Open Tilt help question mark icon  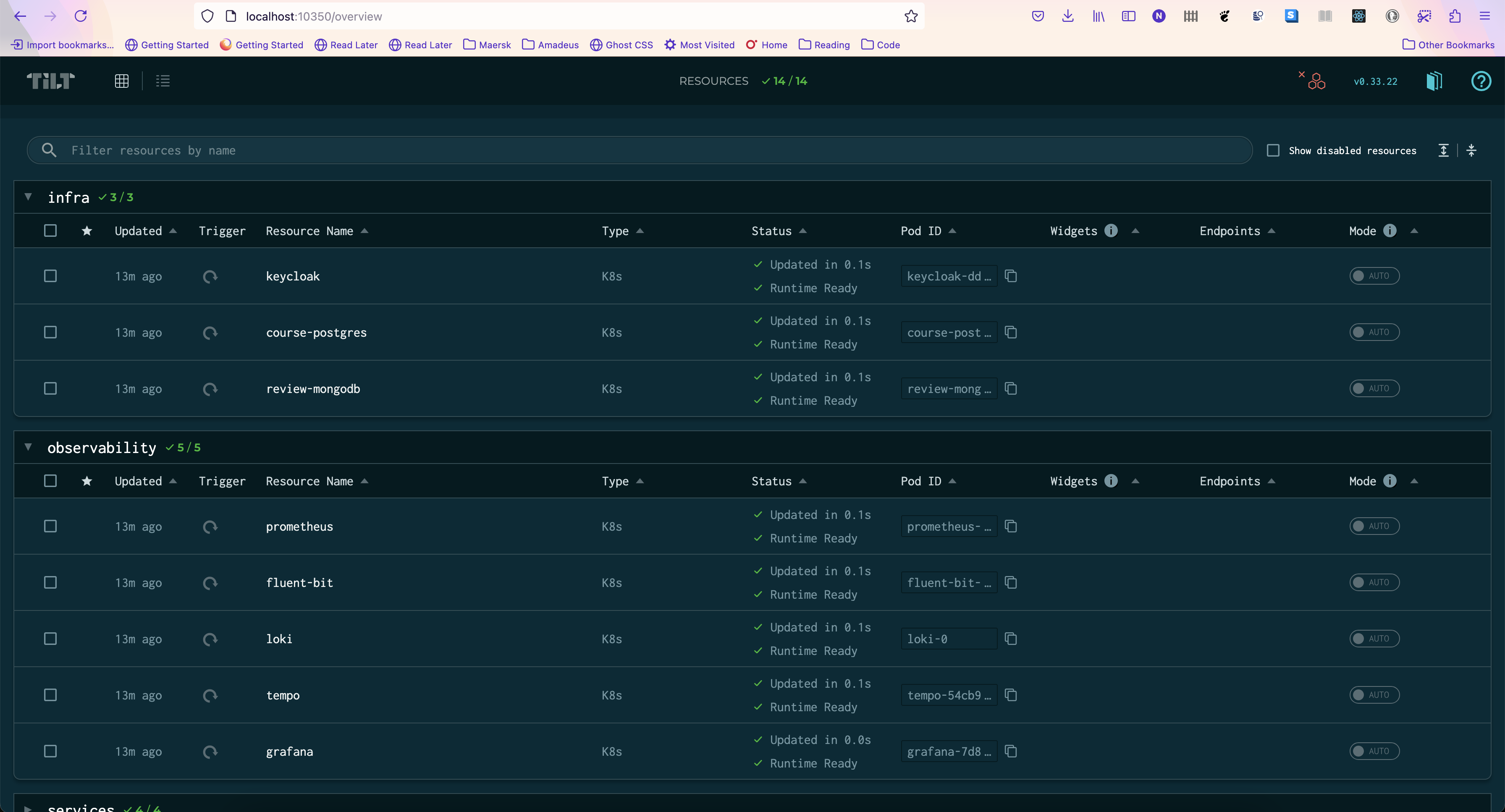point(1481,81)
